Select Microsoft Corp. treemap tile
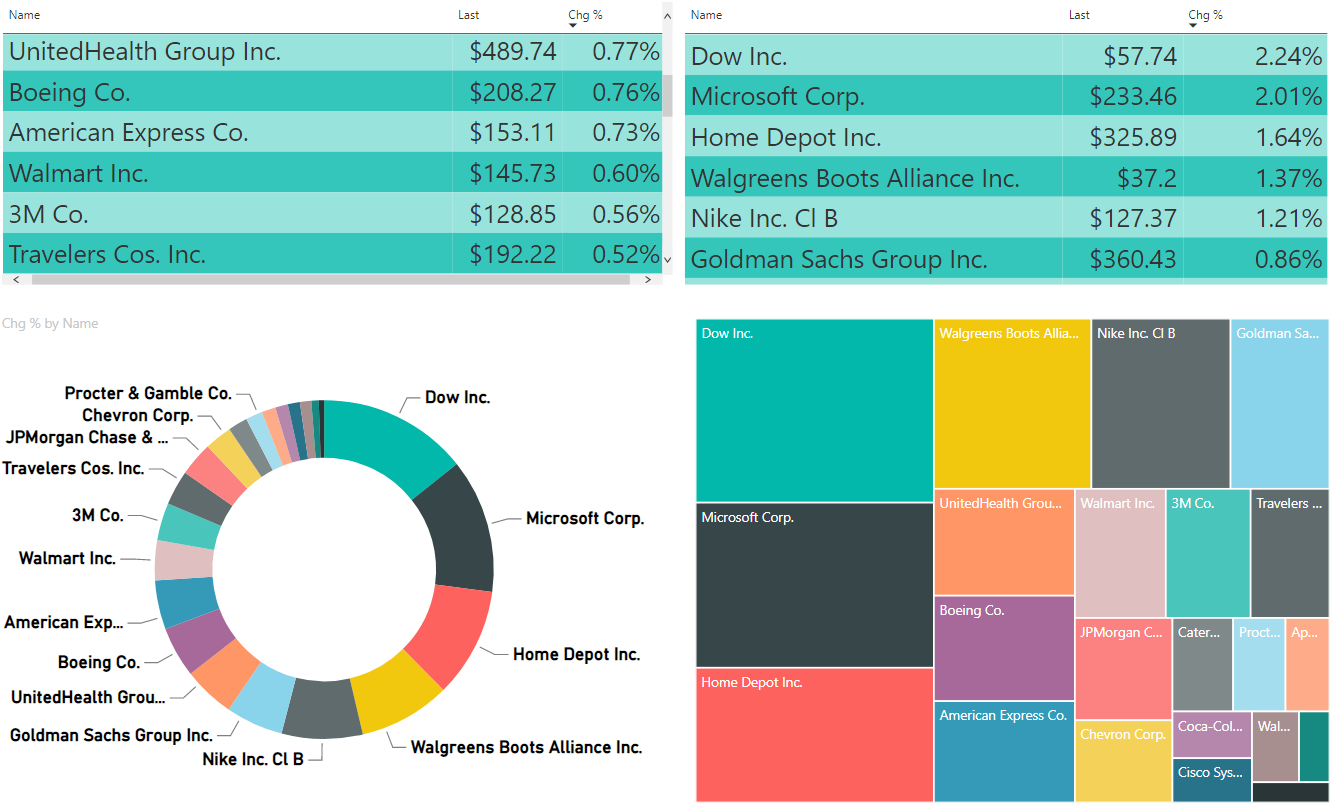 pyautogui.click(x=815, y=585)
